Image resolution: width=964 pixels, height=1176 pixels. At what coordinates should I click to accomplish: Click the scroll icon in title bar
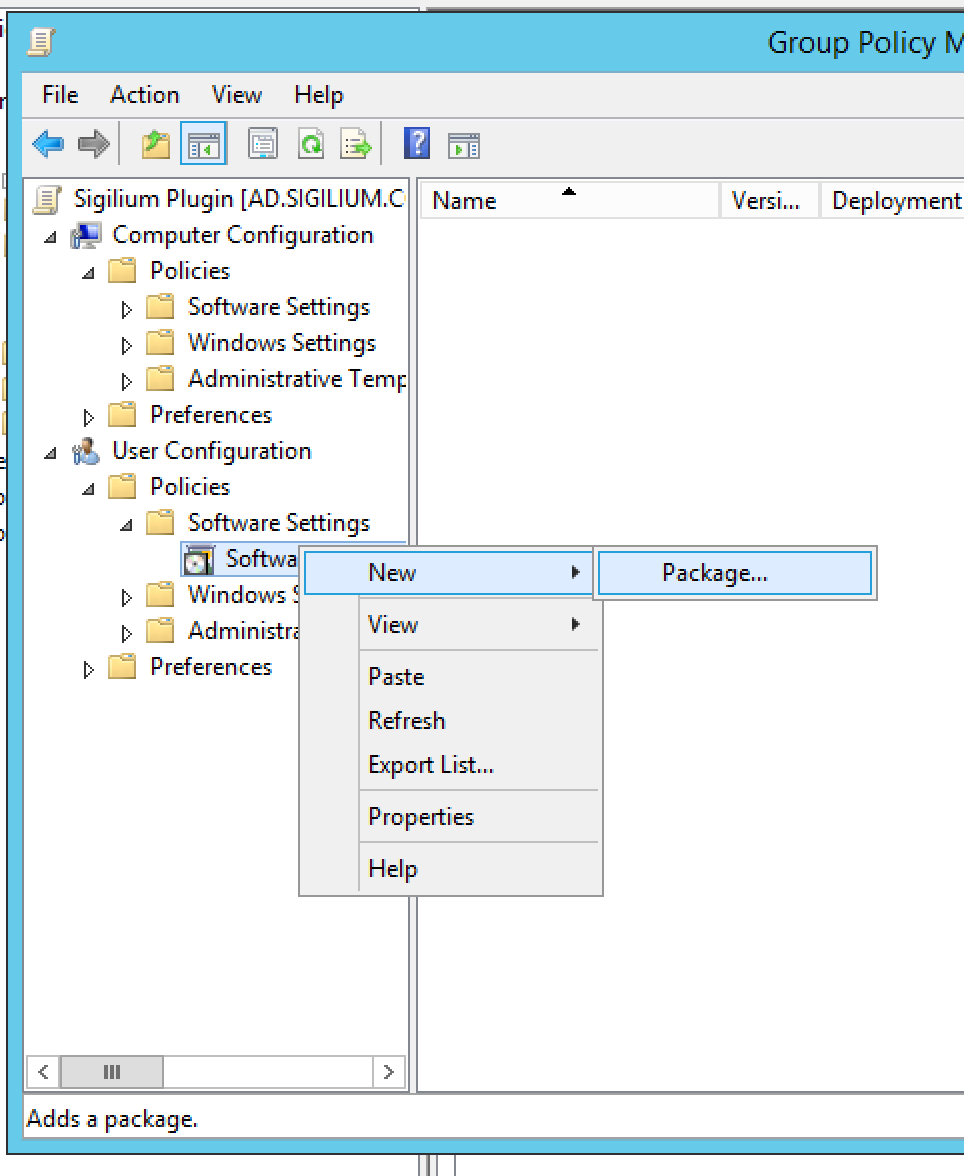[x=41, y=42]
